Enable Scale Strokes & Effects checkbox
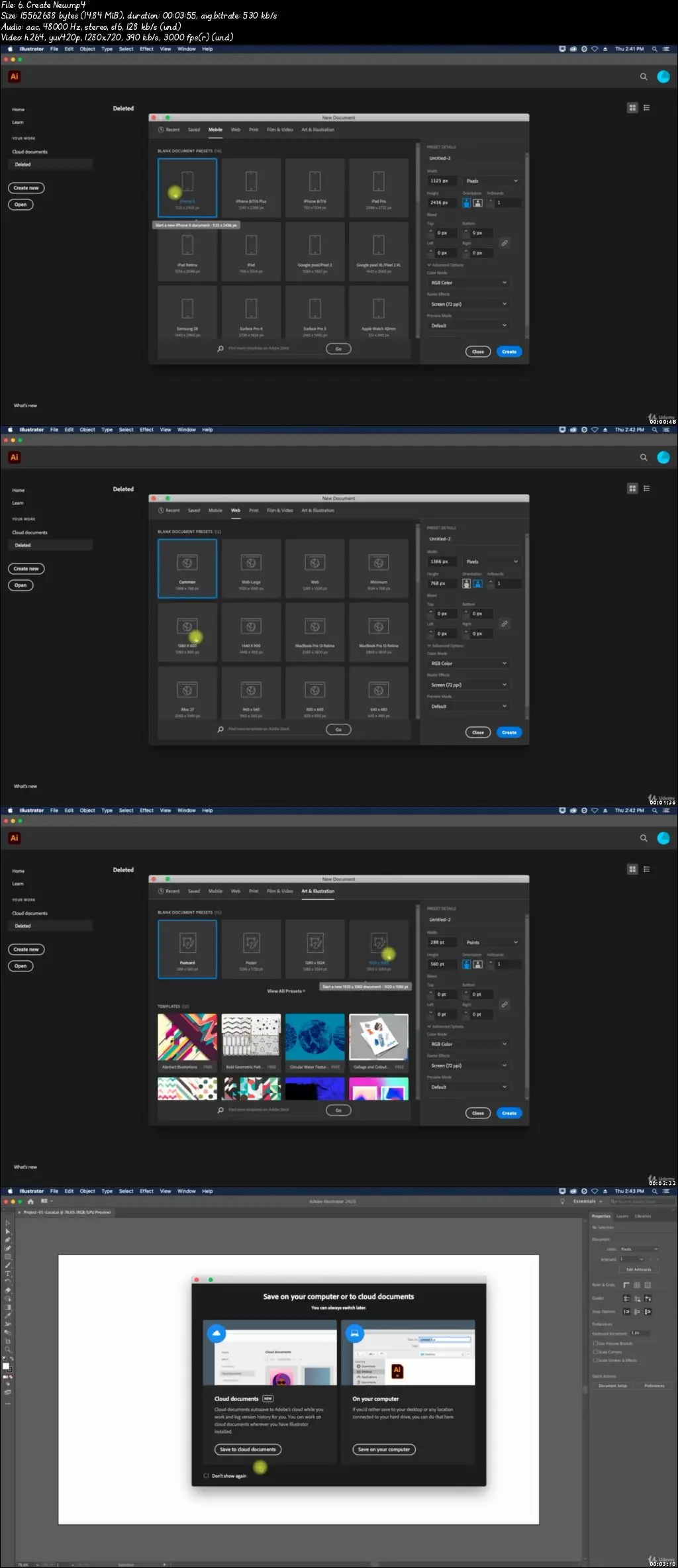 tap(595, 1360)
